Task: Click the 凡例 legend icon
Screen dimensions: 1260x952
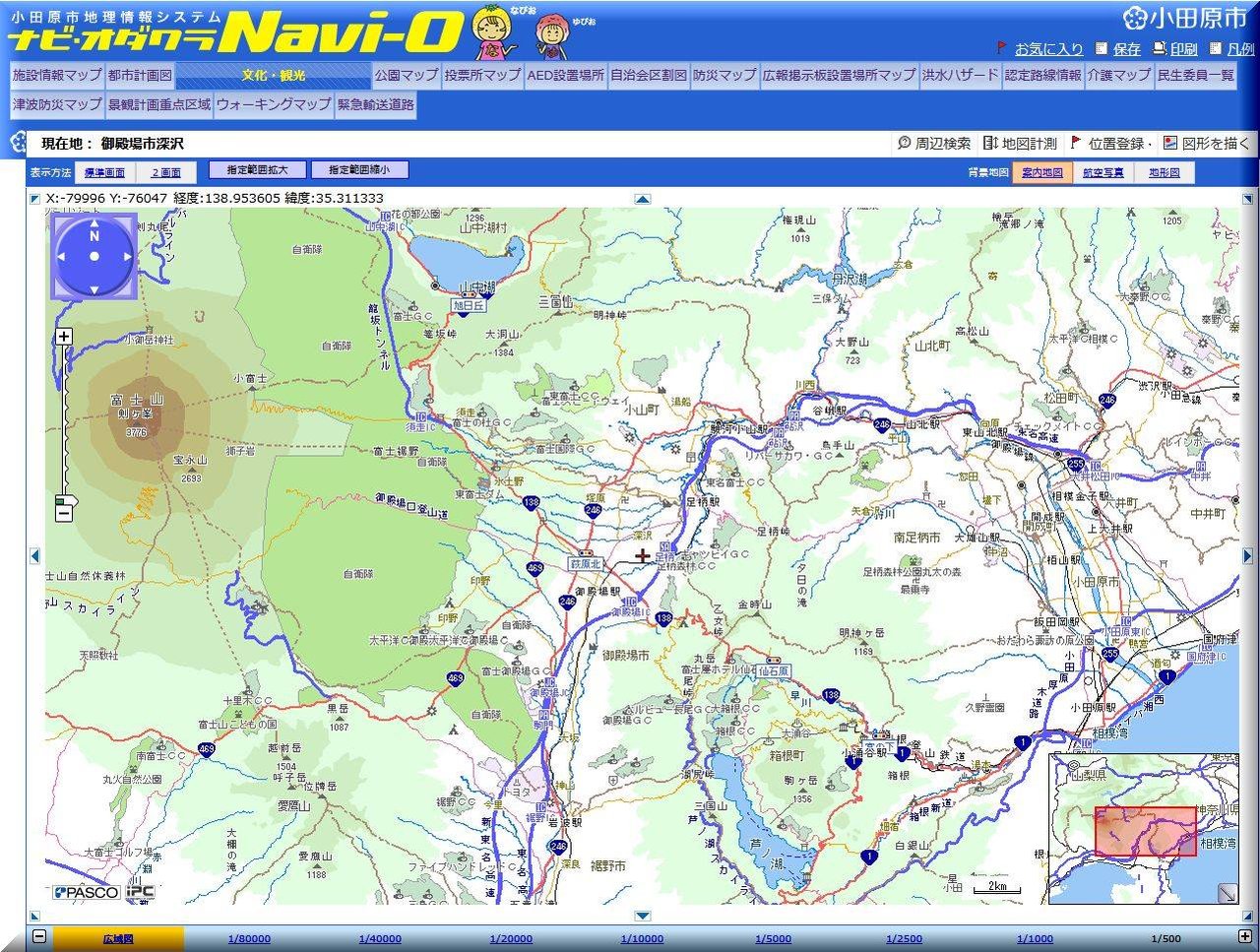Action: [1216, 47]
